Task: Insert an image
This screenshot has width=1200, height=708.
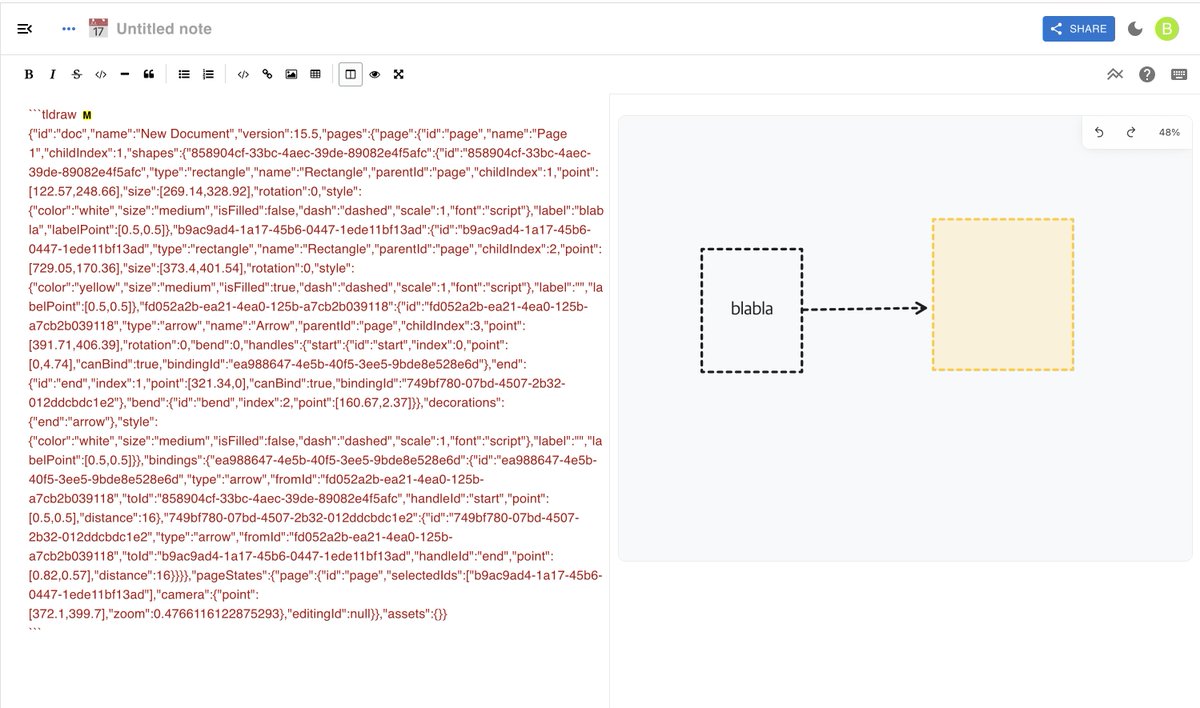Action: 291,74
